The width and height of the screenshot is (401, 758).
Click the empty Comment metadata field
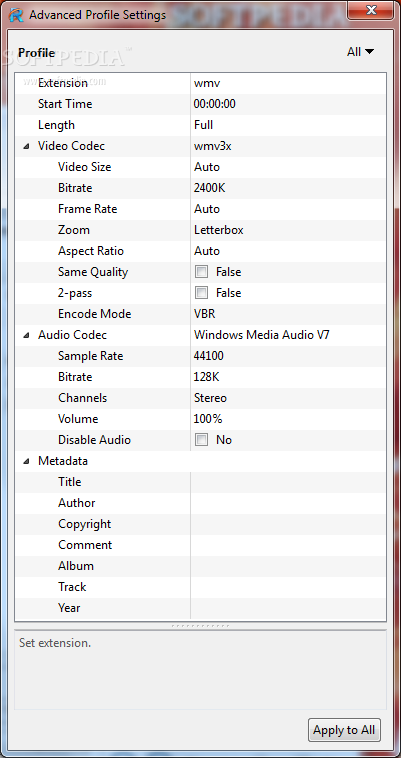(288, 545)
